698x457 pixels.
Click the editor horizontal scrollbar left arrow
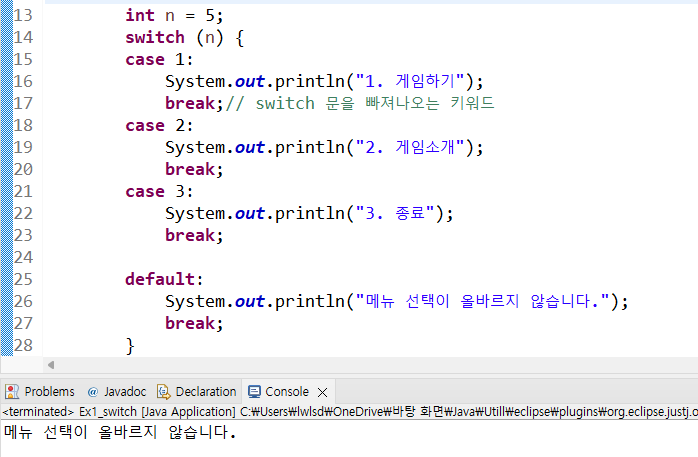[51, 365]
